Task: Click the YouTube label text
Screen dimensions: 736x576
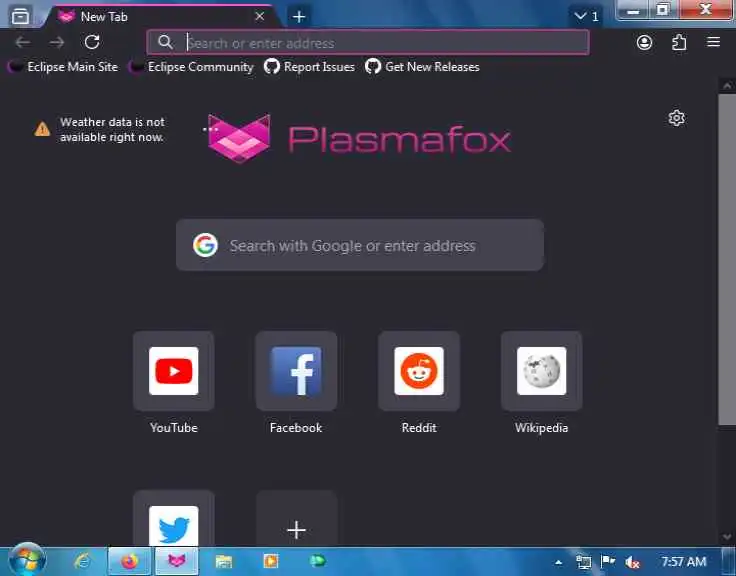Action: click(x=174, y=428)
